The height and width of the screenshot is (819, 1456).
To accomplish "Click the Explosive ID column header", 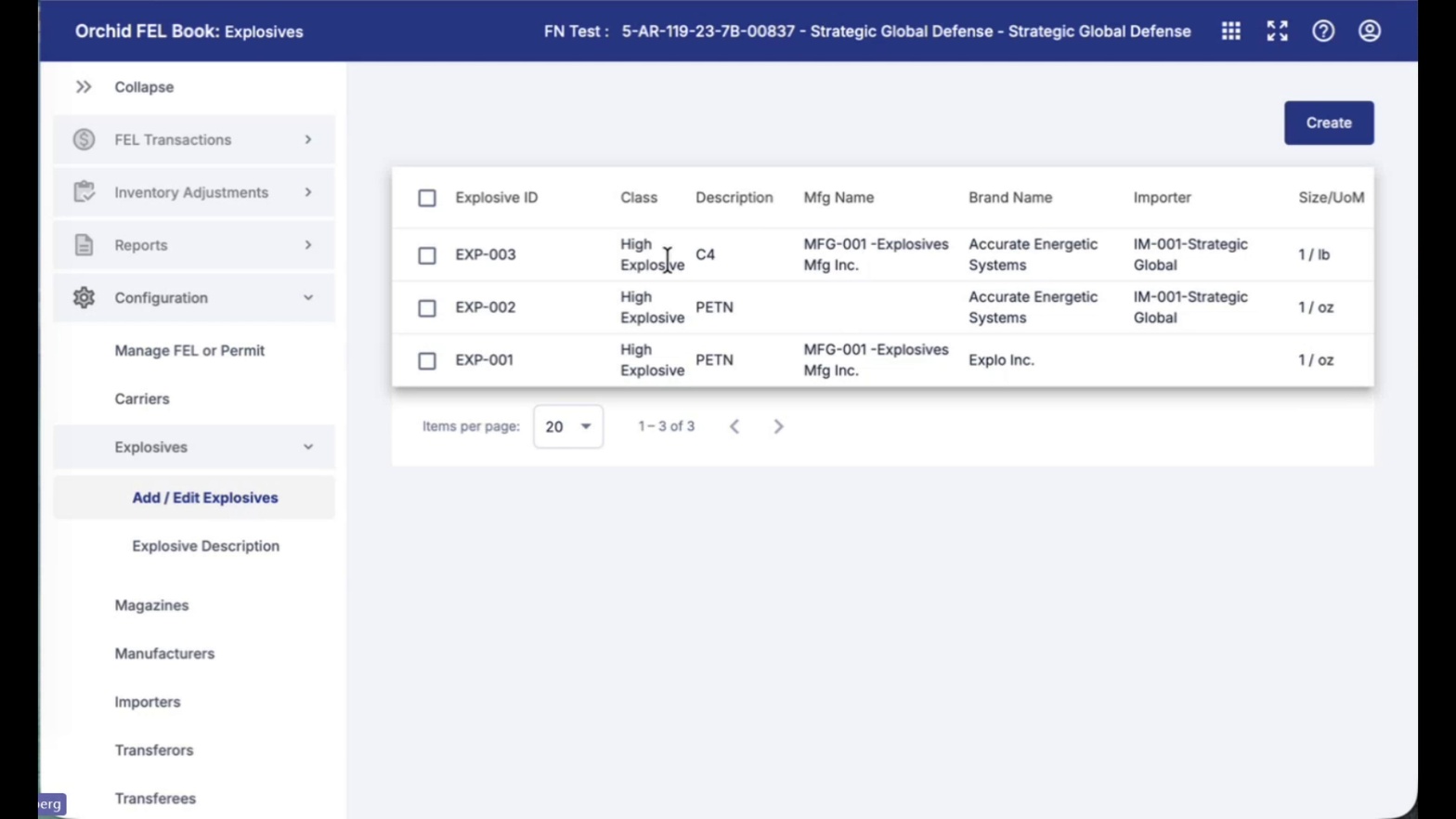I will 496,198.
